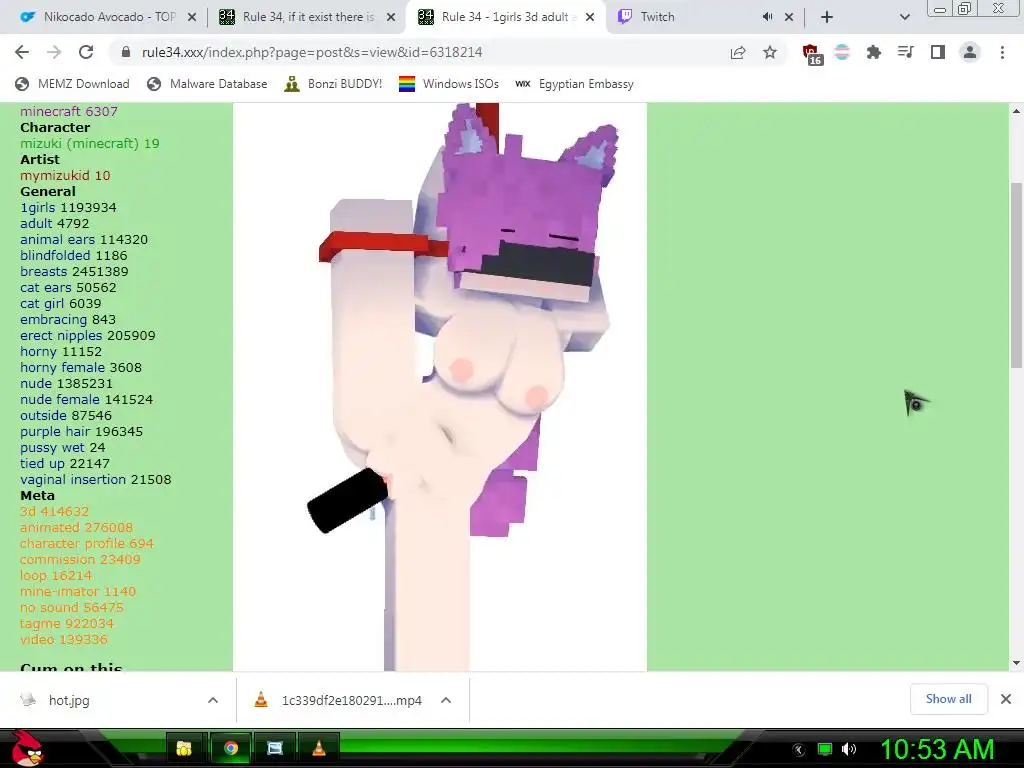Open VLC cone icon in taskbar
Viewport: 1024px width, 768px height.
coord(319,748)
